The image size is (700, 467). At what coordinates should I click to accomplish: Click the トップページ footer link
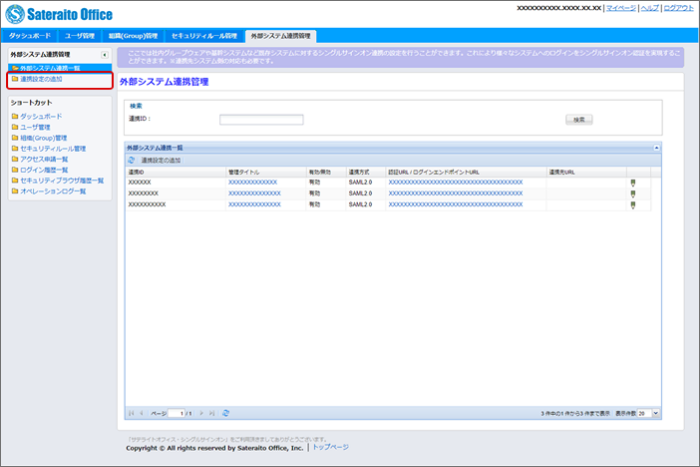pos(331,447)
